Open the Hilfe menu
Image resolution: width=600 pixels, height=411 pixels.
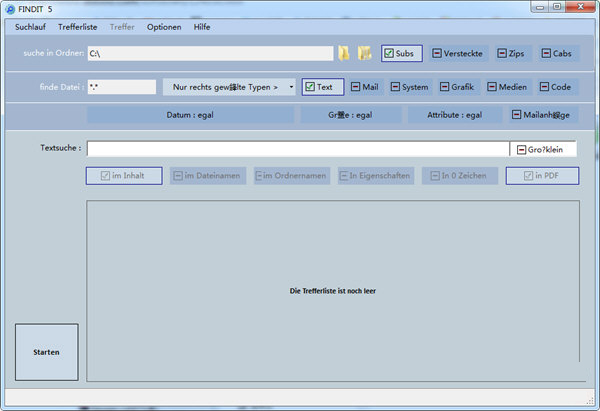coord(202,27)
